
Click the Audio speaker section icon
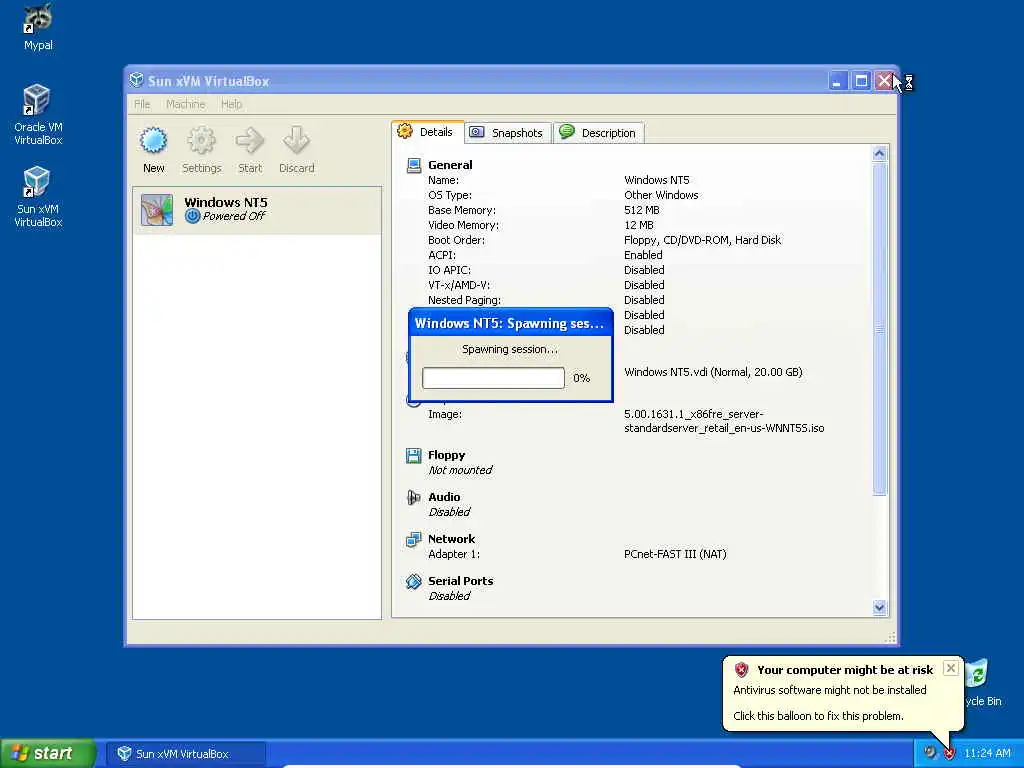pos(413,498)
